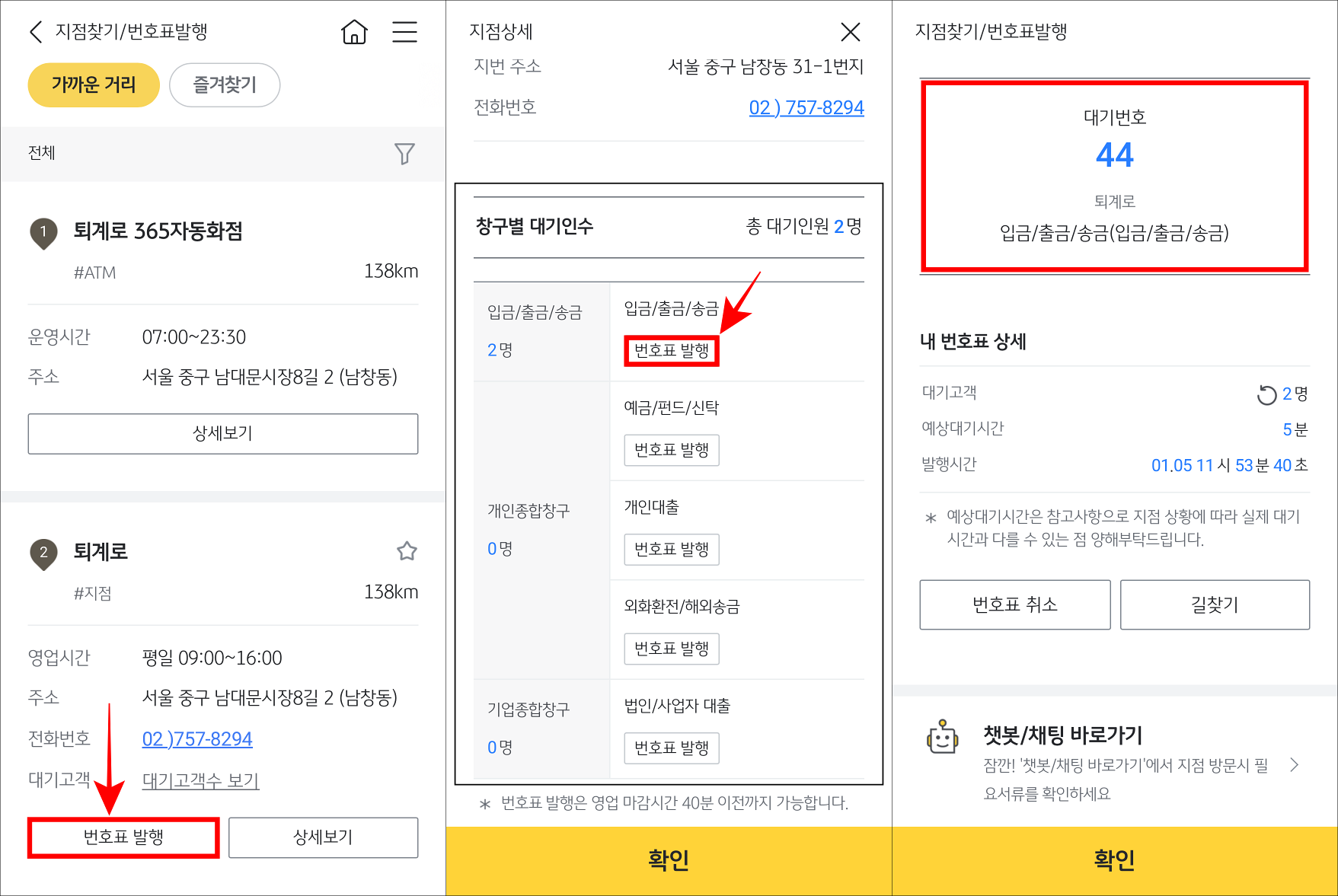Viewport: 1338px width, 896px height.
Task: Open the hamburger menu at top right
Action: tap(404, 32)
